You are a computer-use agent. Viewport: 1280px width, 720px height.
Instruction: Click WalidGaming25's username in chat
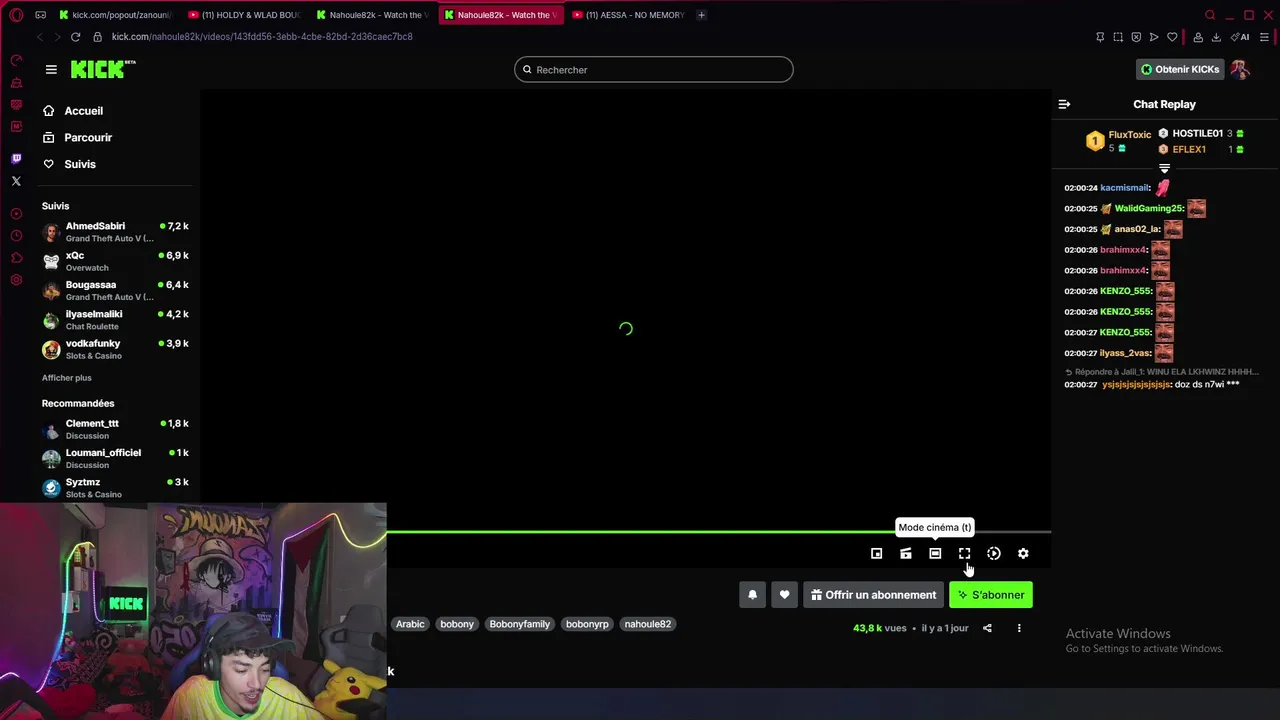pos(1149,208)
